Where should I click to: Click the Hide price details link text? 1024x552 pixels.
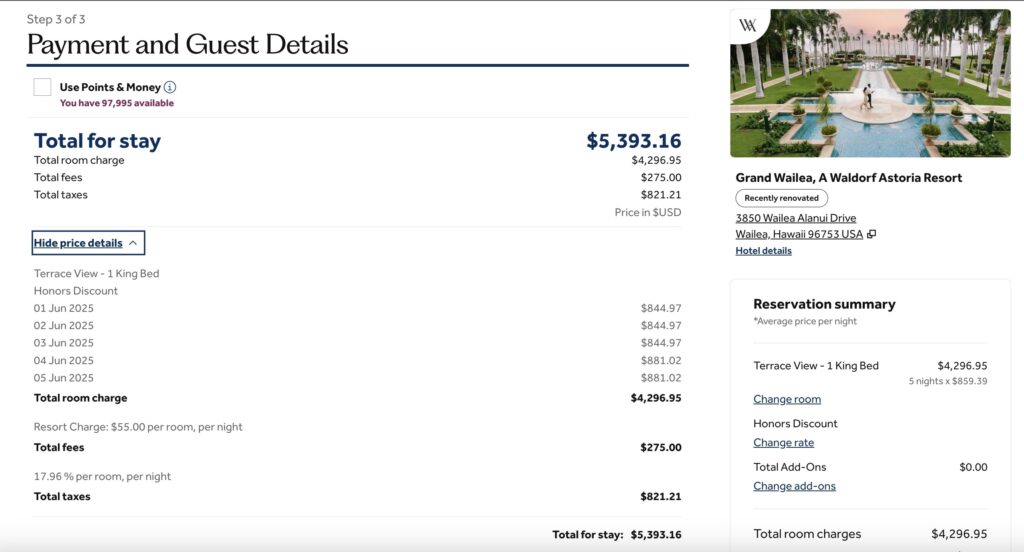[x=78, y=243]
